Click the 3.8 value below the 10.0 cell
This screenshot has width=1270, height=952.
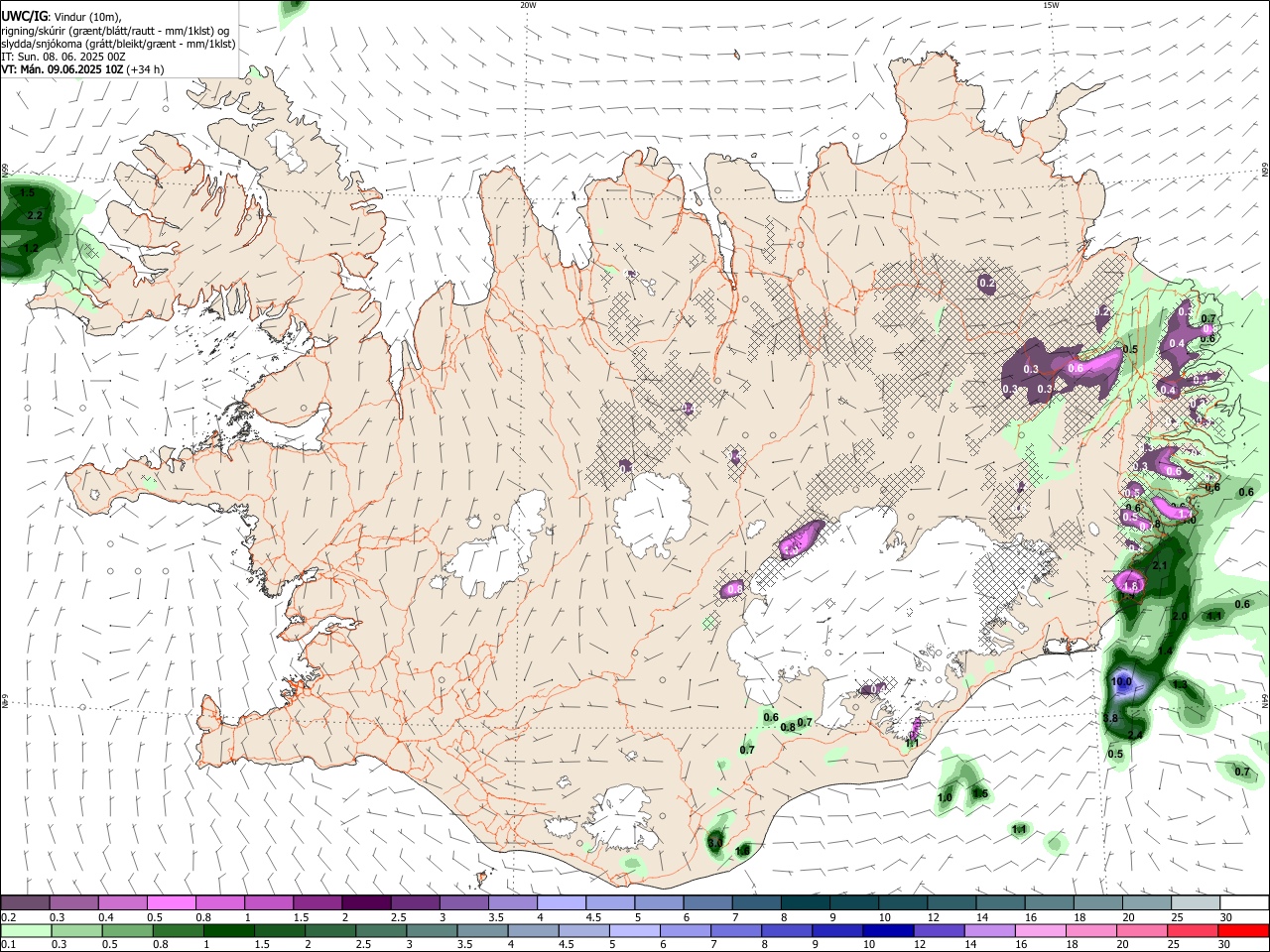[1111, 718]
